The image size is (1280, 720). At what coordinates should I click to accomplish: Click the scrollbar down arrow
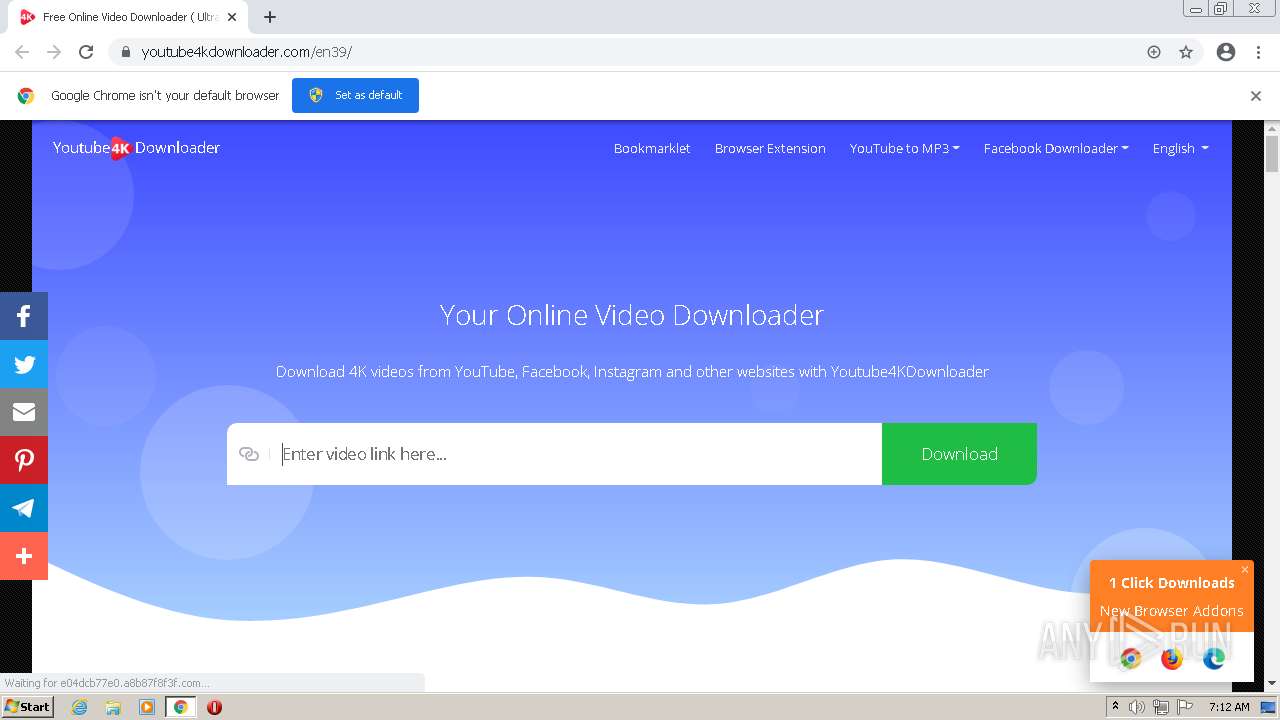pyautogui.click(x=1272, y=683)
